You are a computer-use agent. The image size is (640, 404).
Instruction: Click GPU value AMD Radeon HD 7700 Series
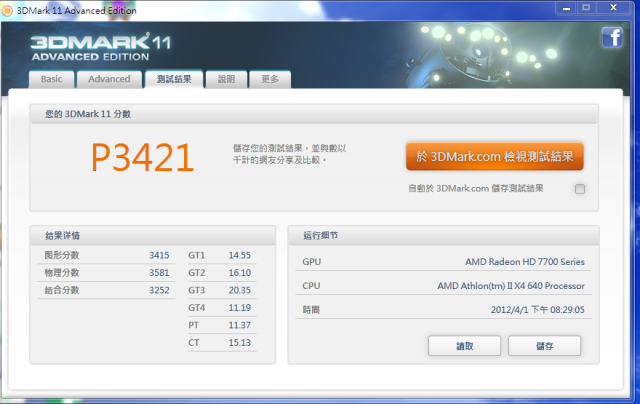(525, 262)
